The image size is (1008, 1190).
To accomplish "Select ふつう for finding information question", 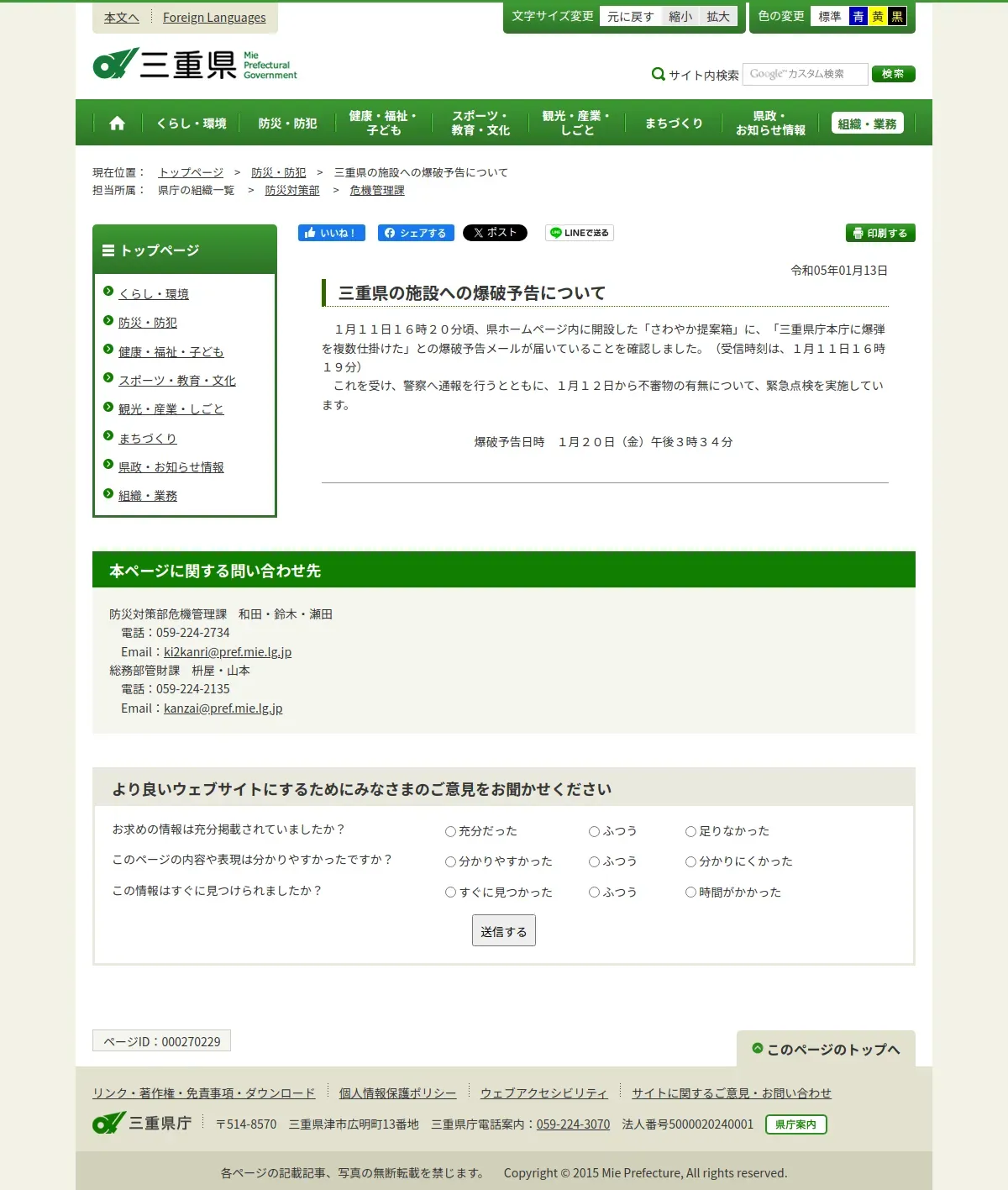I will pyautogui.click(x=594, y=893).
